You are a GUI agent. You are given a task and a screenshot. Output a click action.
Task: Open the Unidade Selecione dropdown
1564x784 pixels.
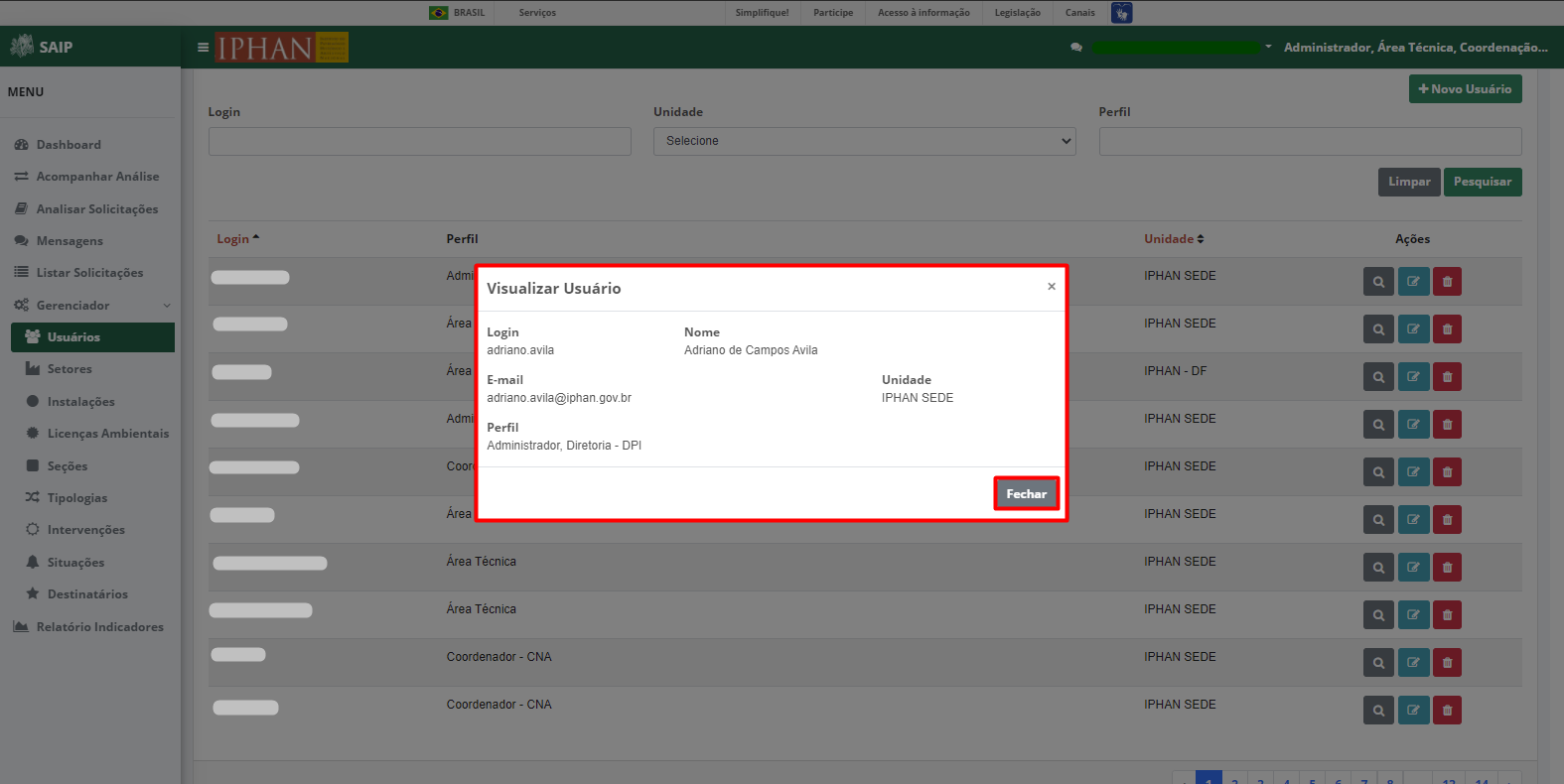click(x=864, y=141)
